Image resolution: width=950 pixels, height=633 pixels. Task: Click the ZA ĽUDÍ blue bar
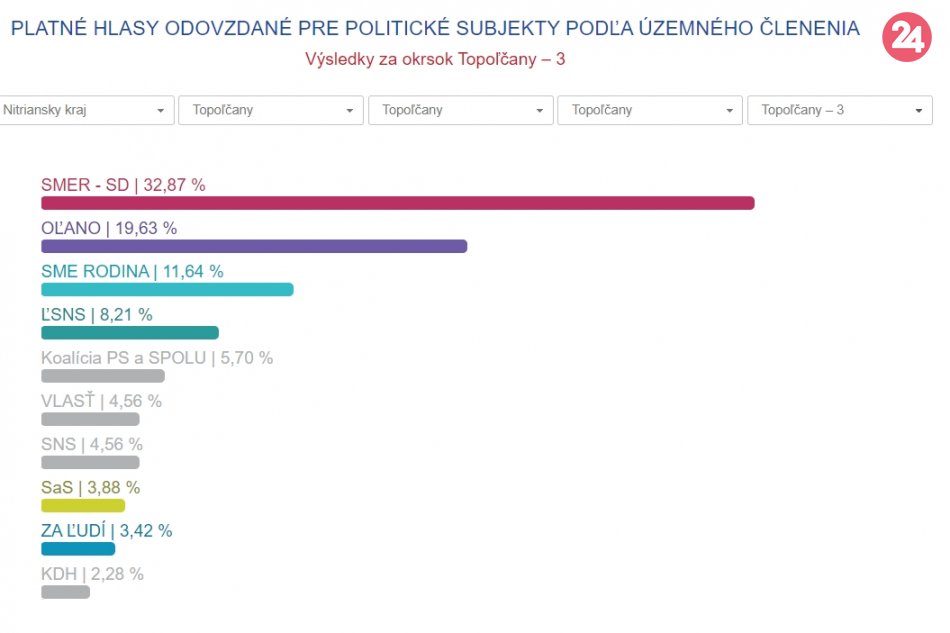coord(78,549)
